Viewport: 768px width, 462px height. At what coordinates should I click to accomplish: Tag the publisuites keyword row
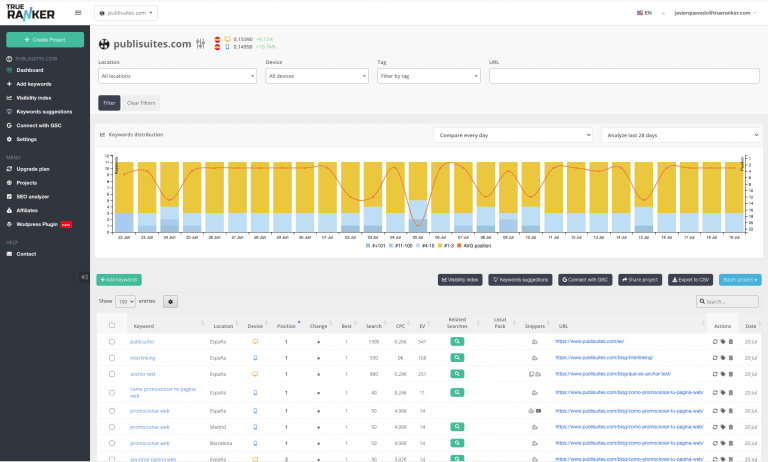(722, 342)
